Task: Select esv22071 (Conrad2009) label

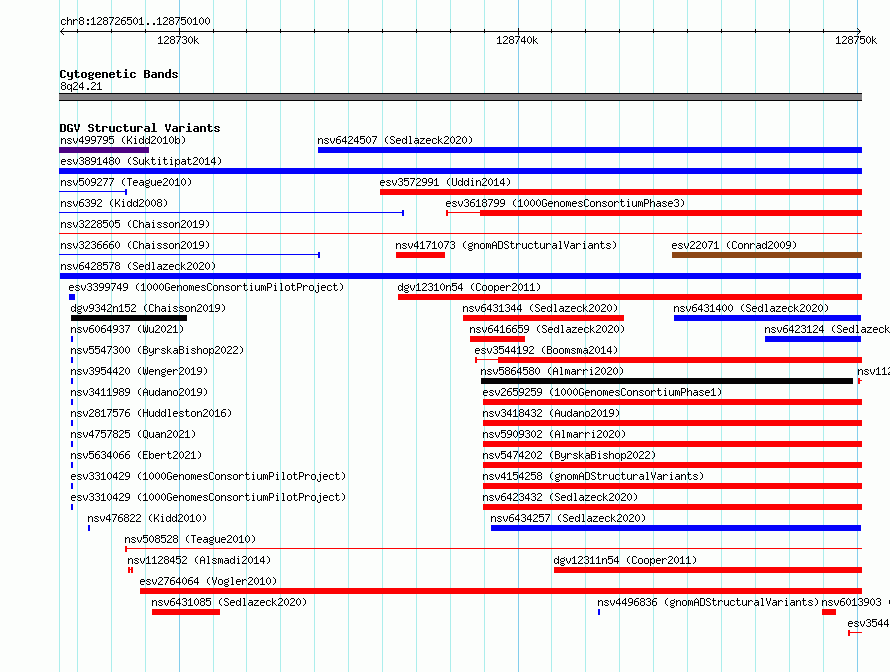Action: [x=734, y=245]
